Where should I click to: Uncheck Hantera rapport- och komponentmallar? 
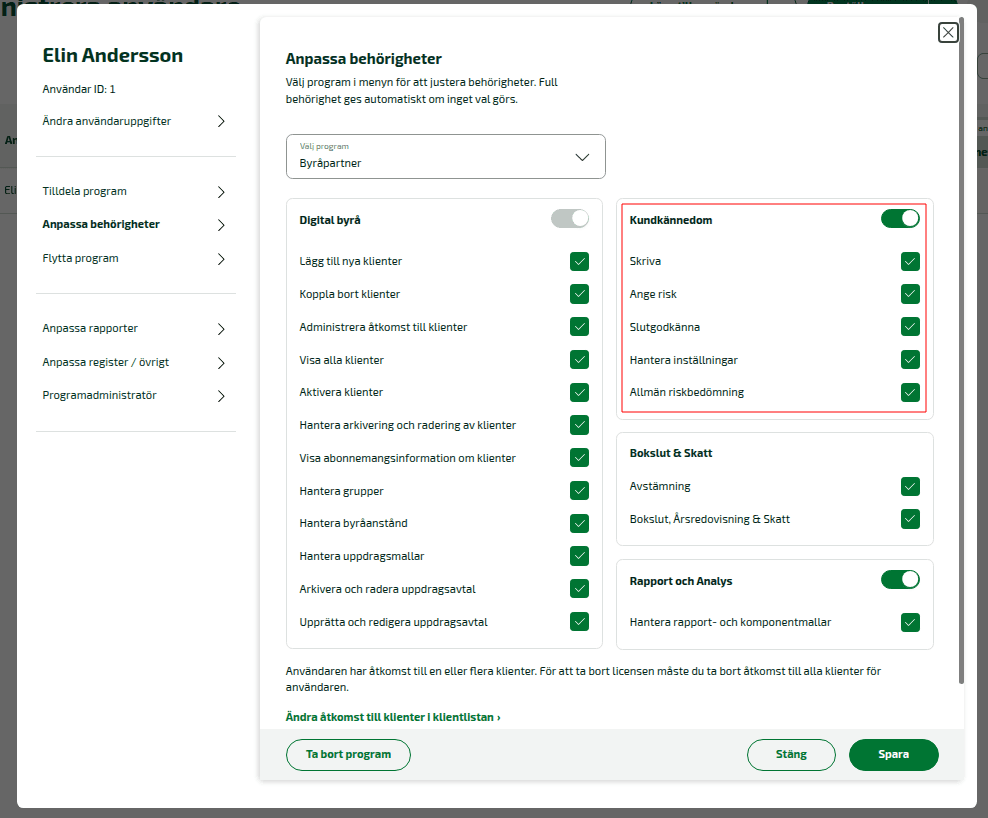tap(910, 623)
